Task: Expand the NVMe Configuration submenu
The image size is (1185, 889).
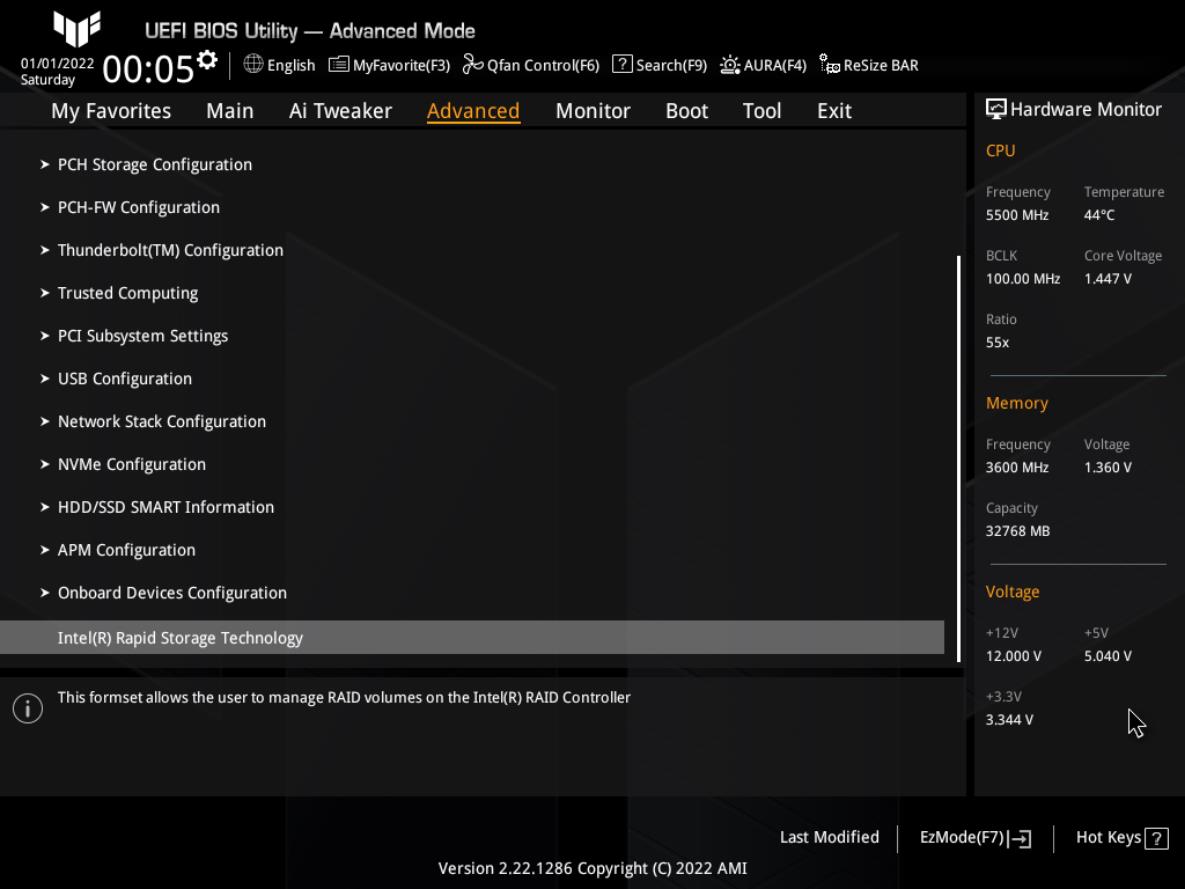Action: tap(131, 464)
